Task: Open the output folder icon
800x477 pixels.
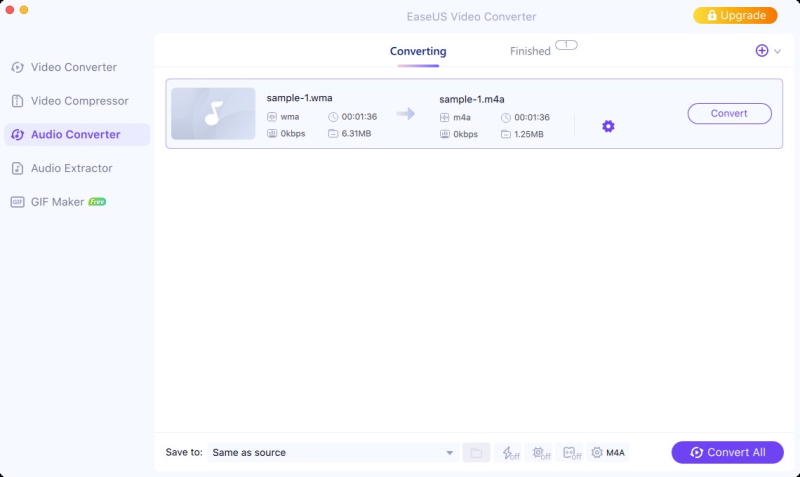Action: 476,453
